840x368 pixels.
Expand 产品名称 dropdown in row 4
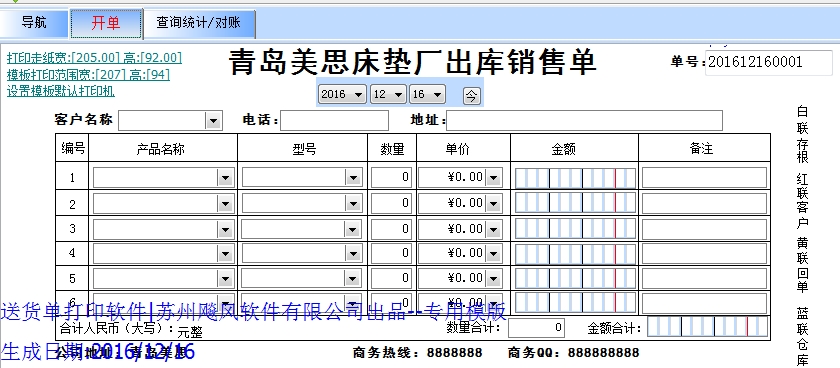coord(226,253)
